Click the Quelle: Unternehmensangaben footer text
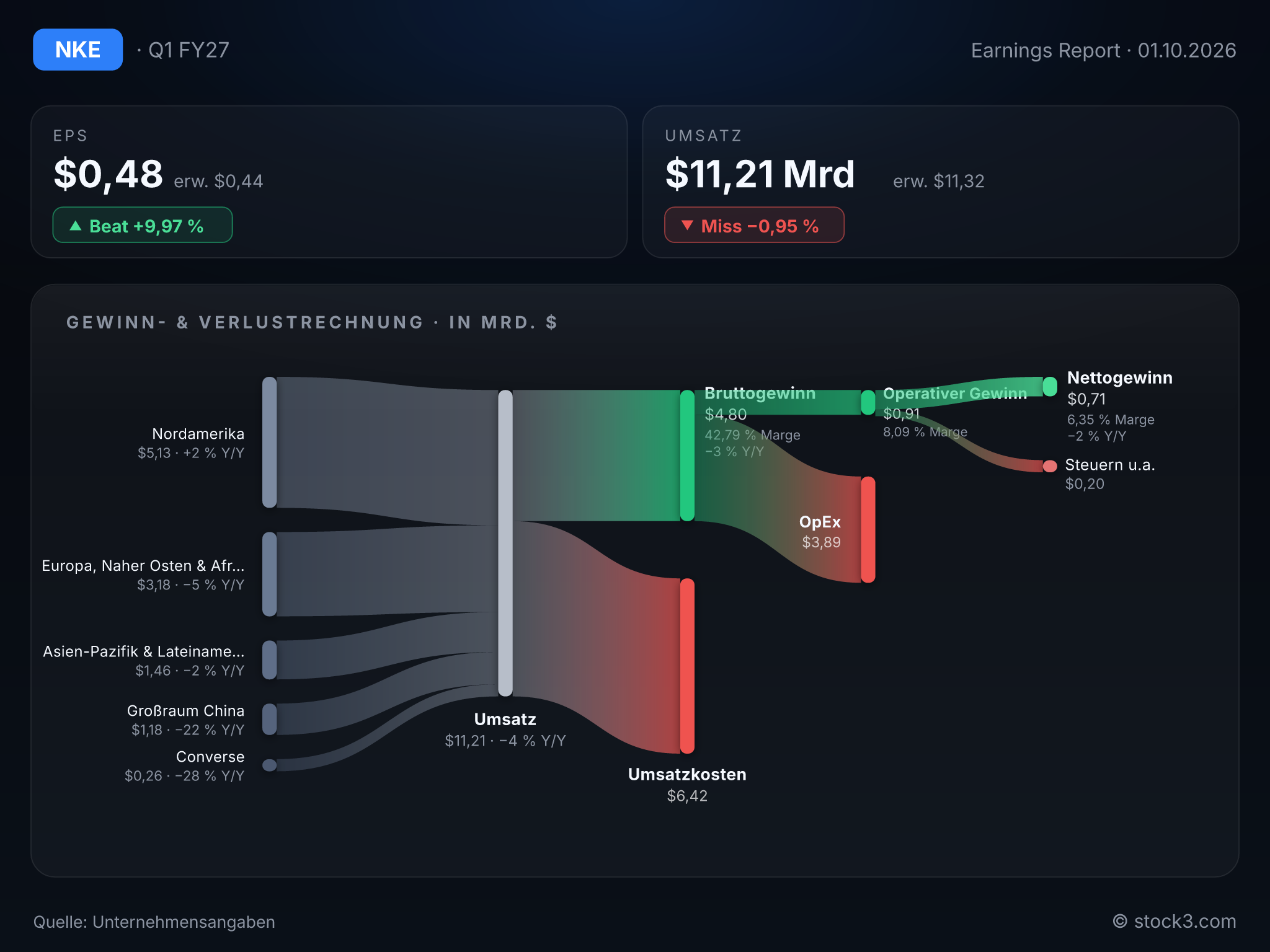1270x952 pixels. pyautogui.click(x=154, y=922)
